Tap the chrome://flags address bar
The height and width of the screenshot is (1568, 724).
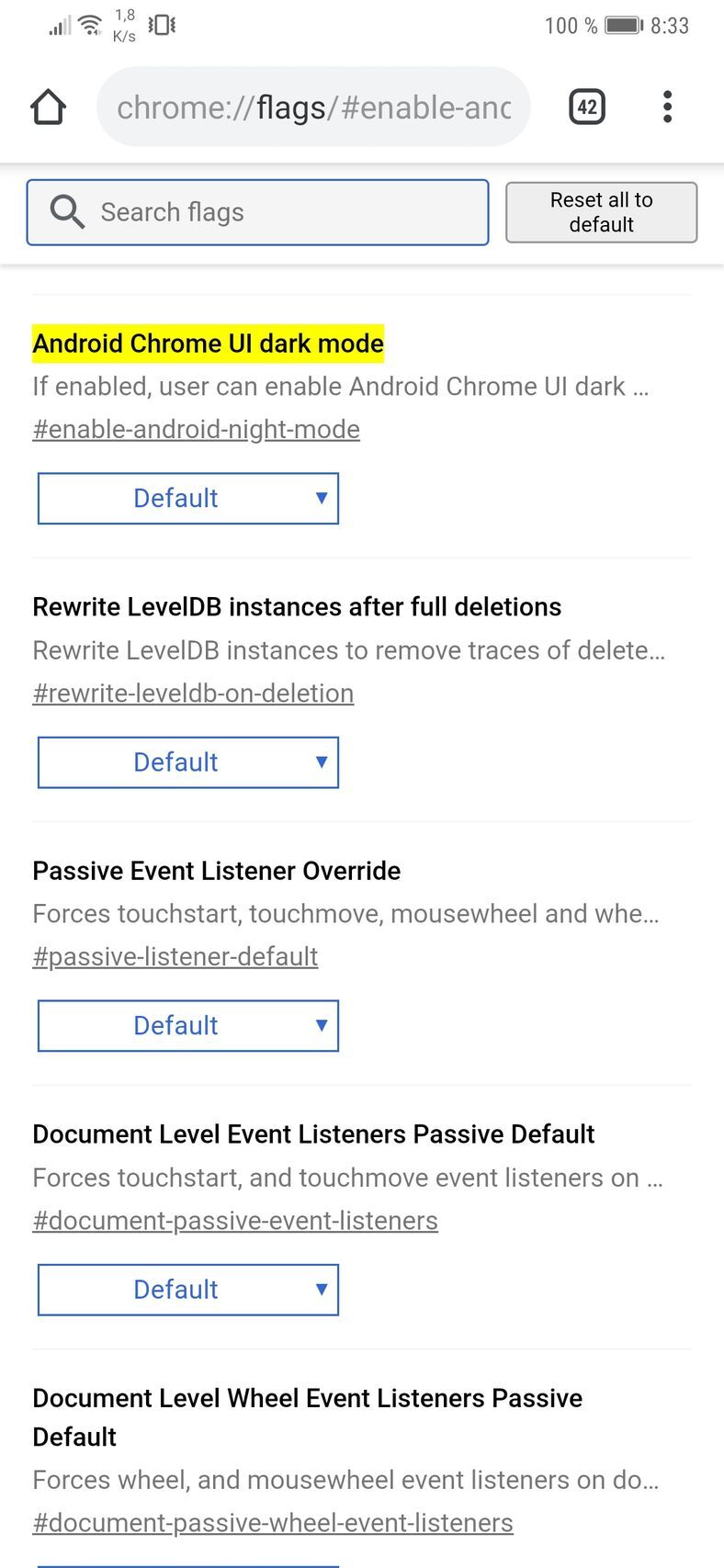coord(313,107)
